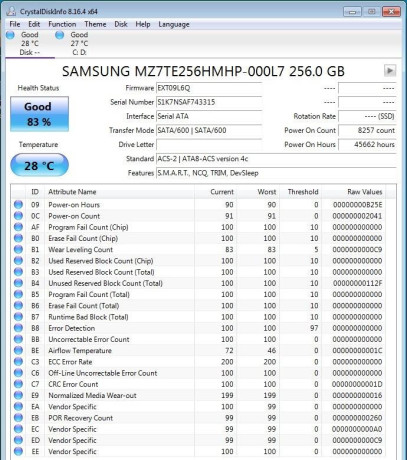Maximize the CrystalDiskInfo window
Viewport: 407px width, 460px height.
click(371, 11)
